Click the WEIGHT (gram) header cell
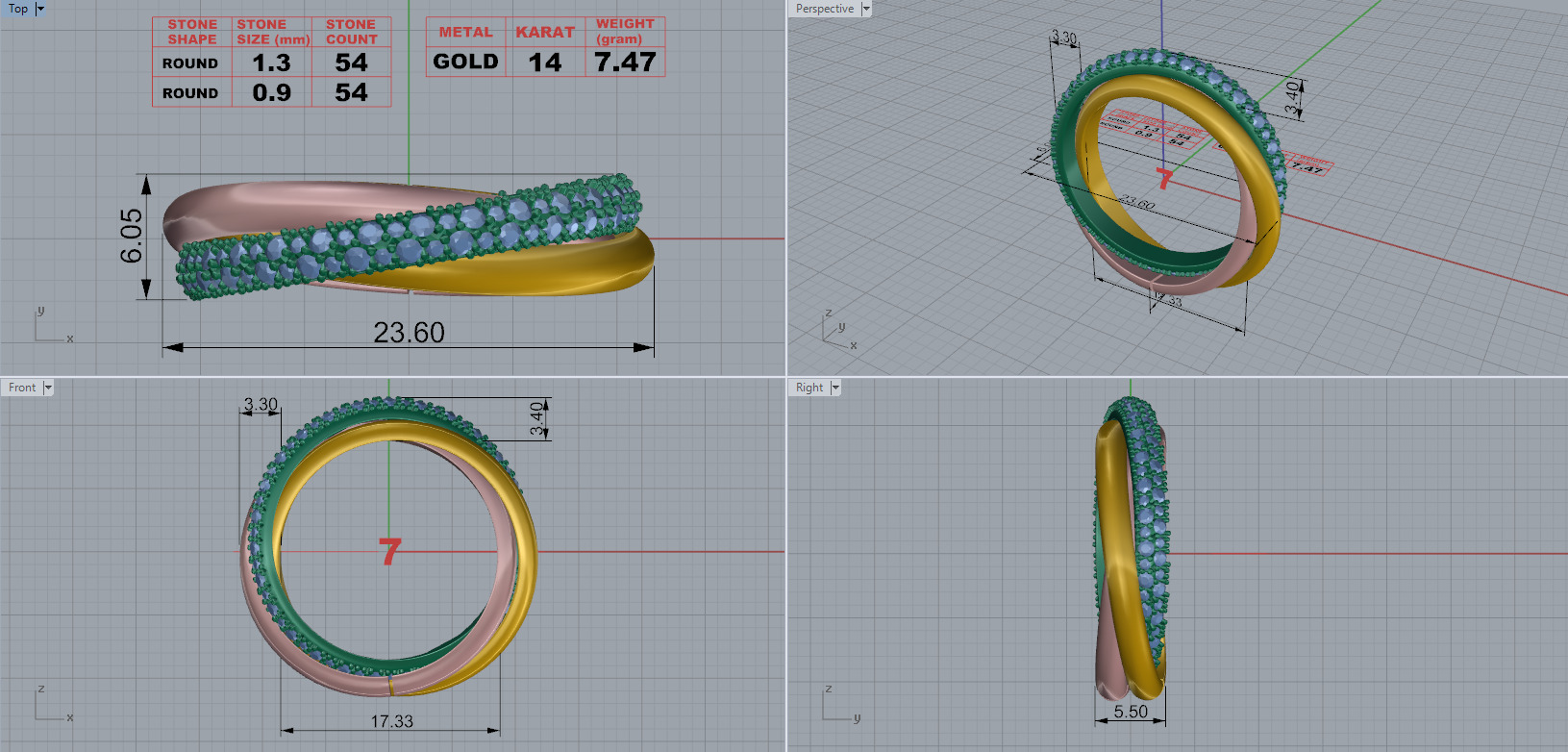Viewport: 1568px width, 752px height. [625, 31]
